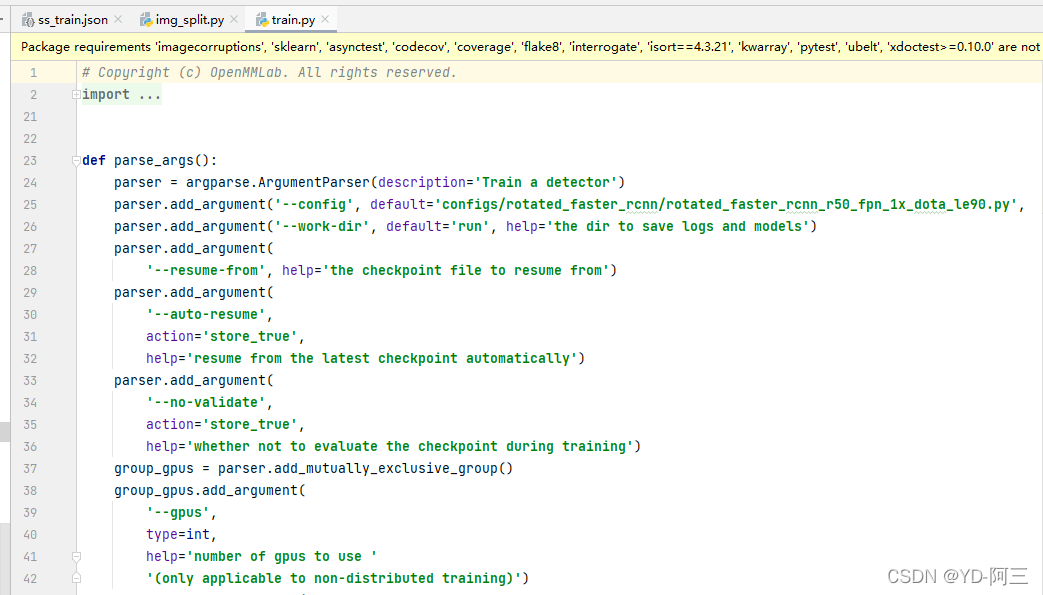Click the Python file icon on img_split.py tab
The image size is (1043, 595).
tap(146, 20)
